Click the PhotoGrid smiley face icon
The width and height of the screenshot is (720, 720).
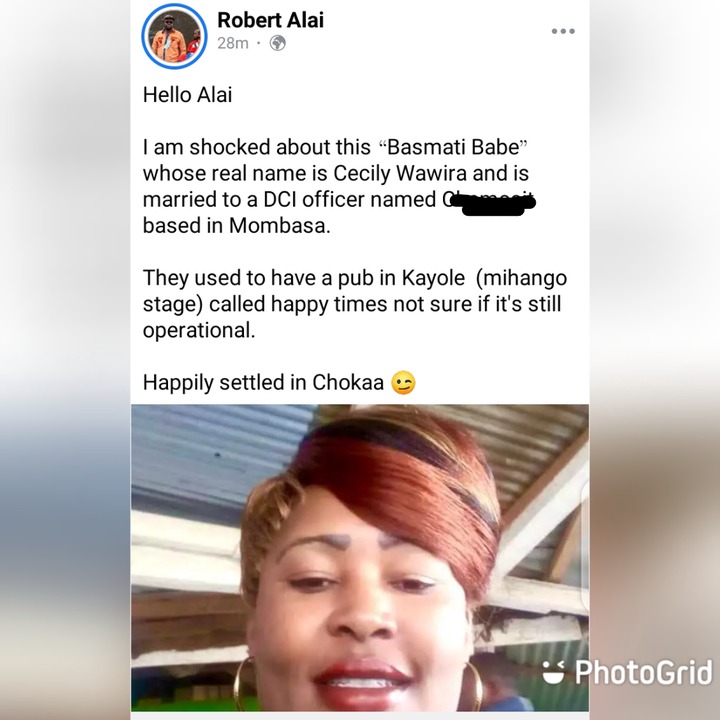tap(553, 672)
